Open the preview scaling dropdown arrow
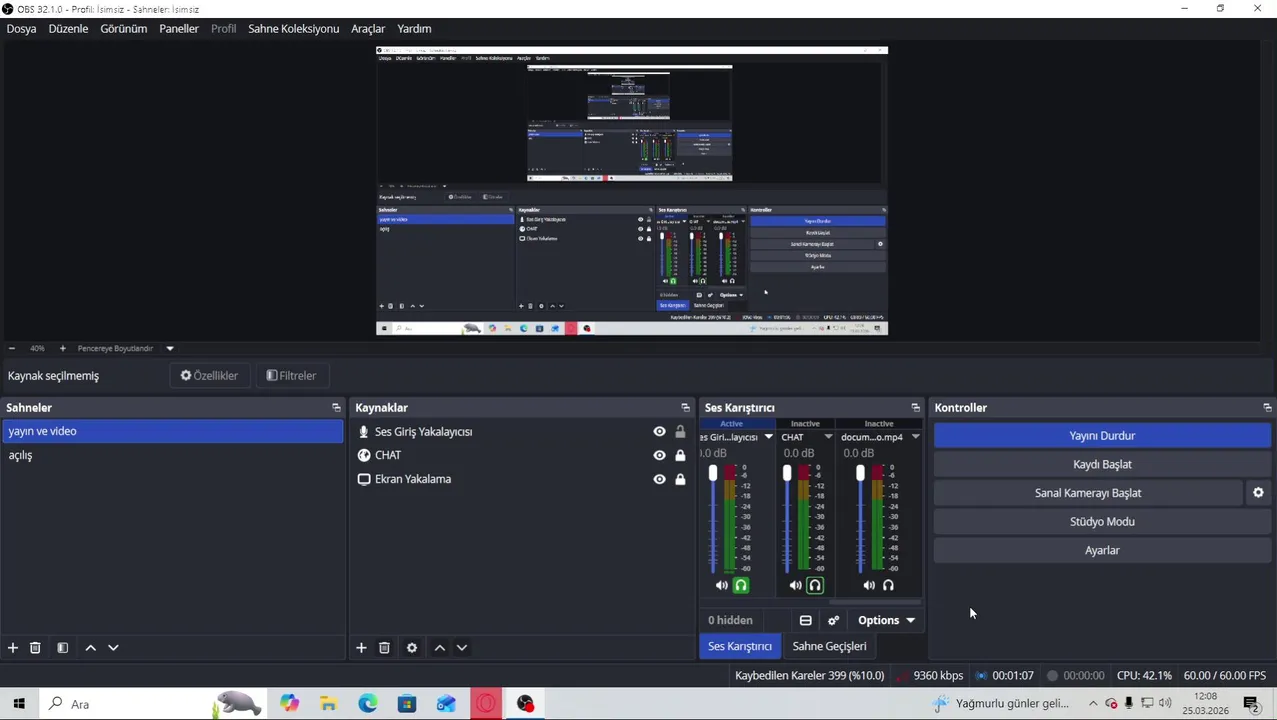This screenshot has width=1277, height=720. click(x=169, y=348)
